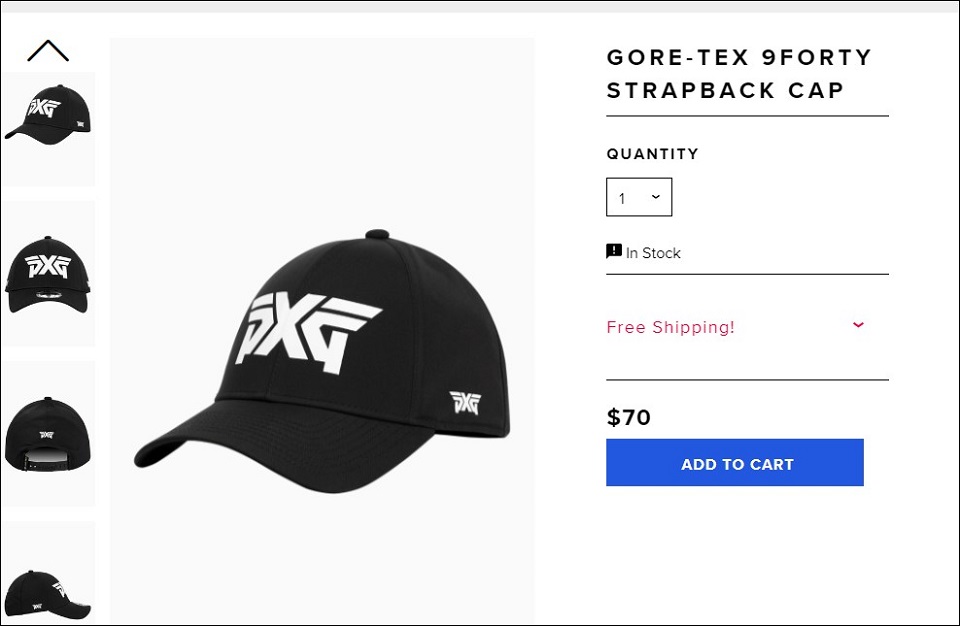Click the large PXG logo on the main cap image
The image size is (960, 626).
307,331
